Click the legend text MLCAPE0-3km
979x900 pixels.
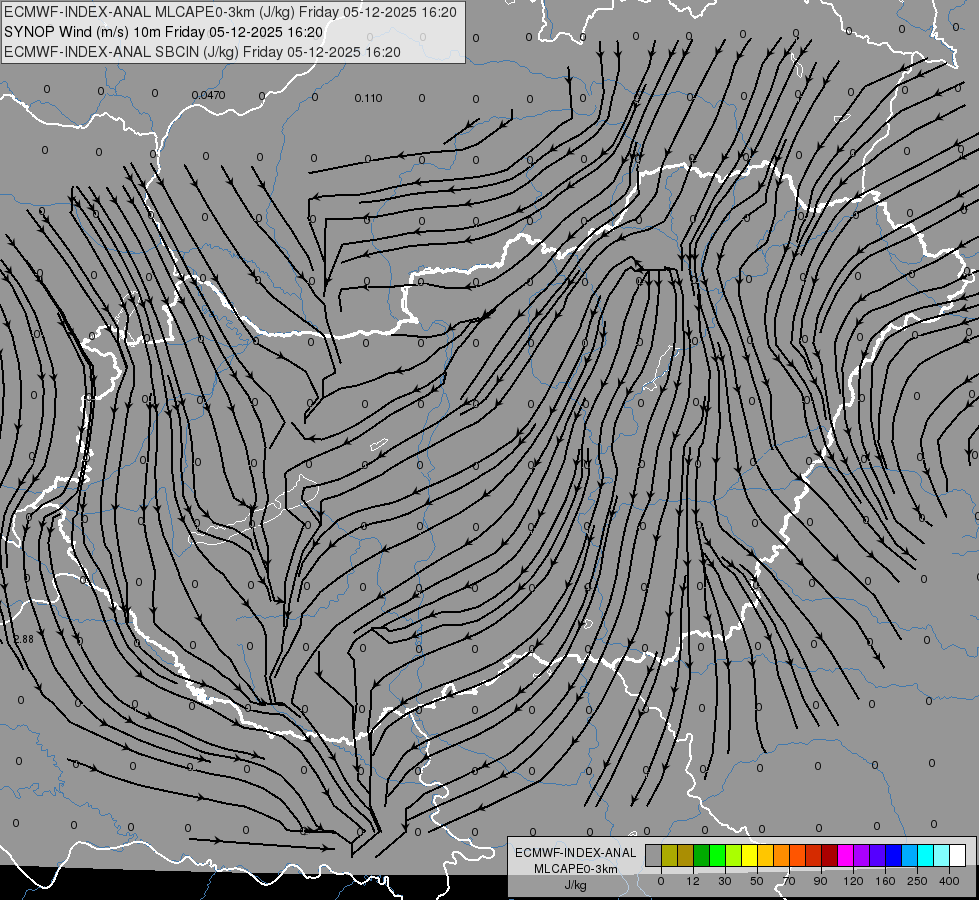(x=576, y=869)
